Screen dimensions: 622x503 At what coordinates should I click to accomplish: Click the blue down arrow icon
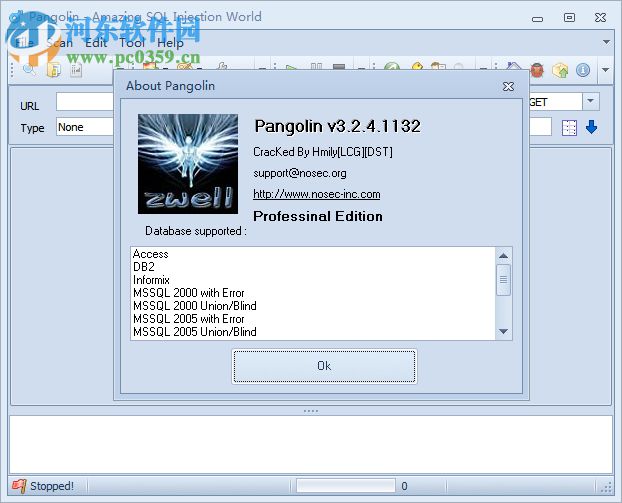[x=591, y=127]
